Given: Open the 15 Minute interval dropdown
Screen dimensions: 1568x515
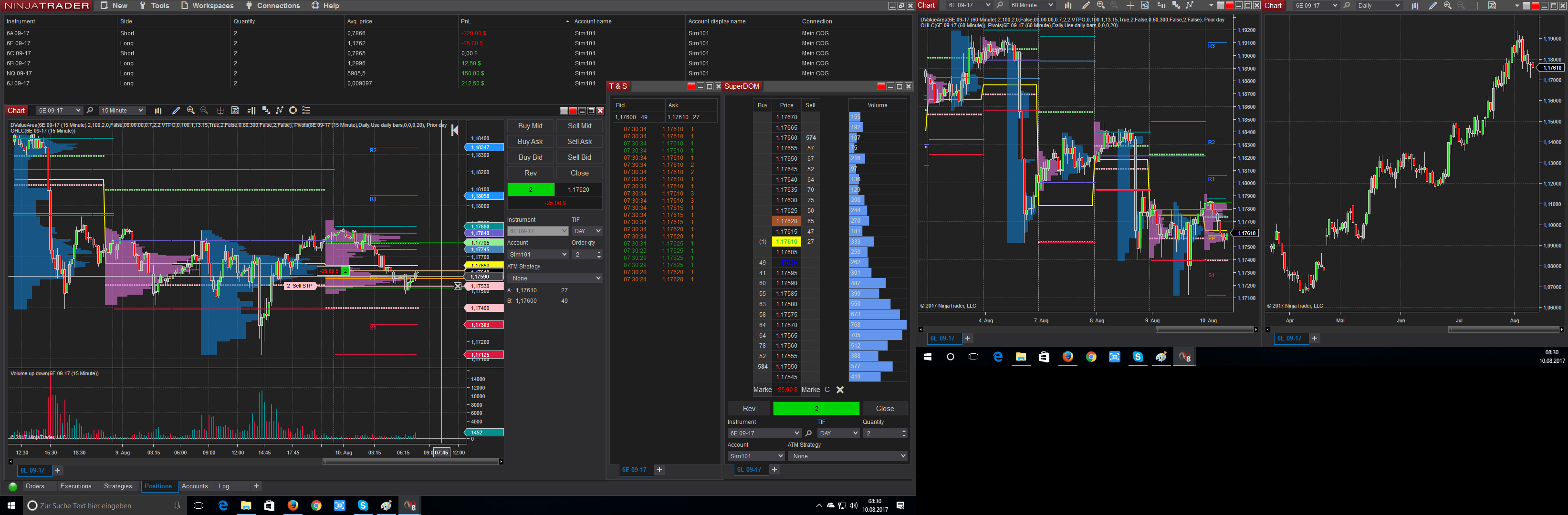Looking at the screenshot, I should coord(122,110).
